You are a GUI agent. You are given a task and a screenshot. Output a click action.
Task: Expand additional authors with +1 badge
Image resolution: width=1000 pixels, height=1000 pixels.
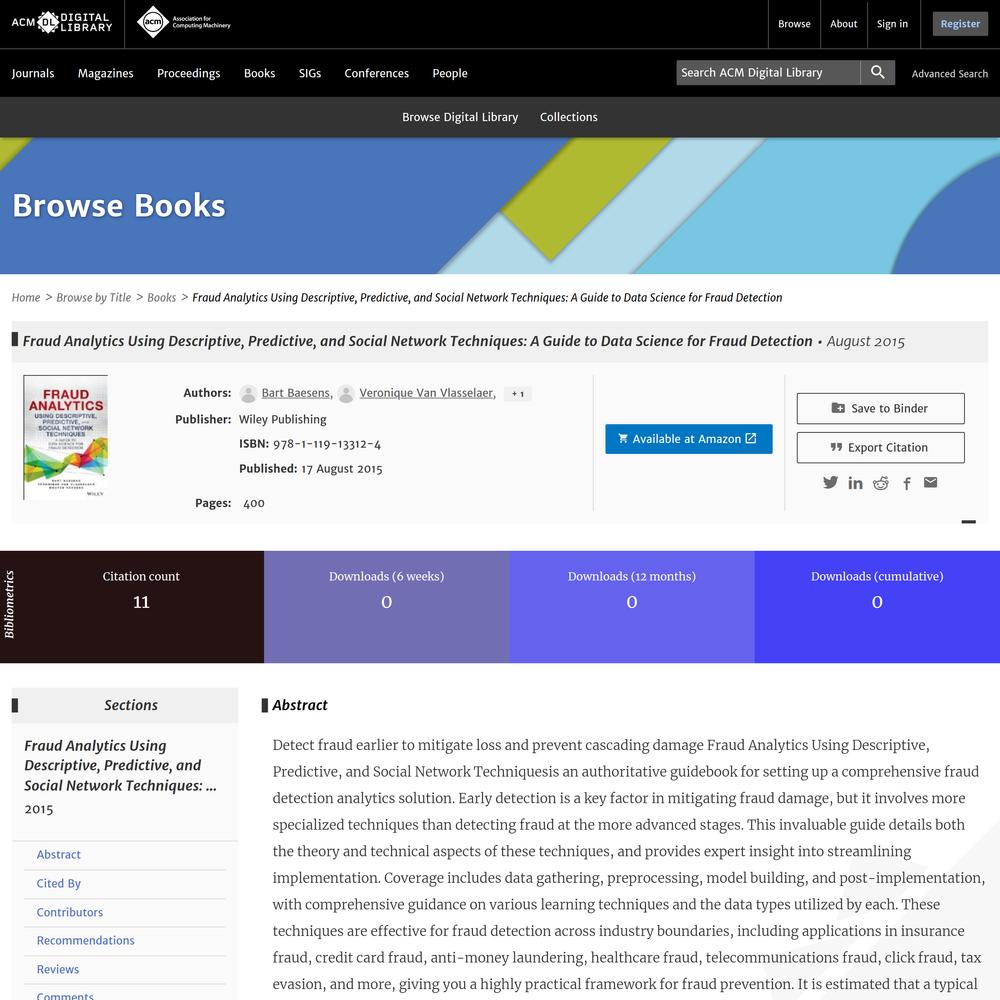click(518, 394)
